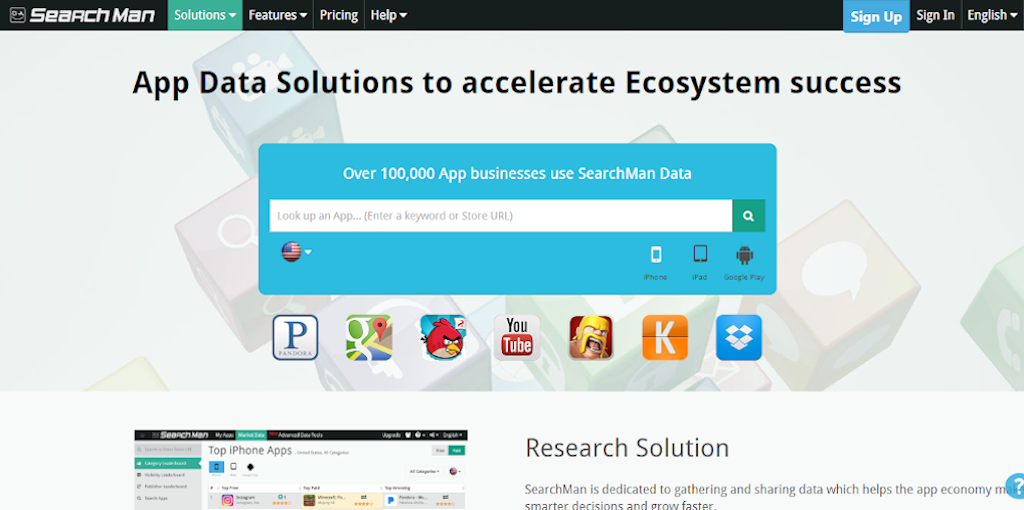Viewport: 1024px width, 510px height.
Task: Click the App Data Solutions headline
Action: point(517,83)
